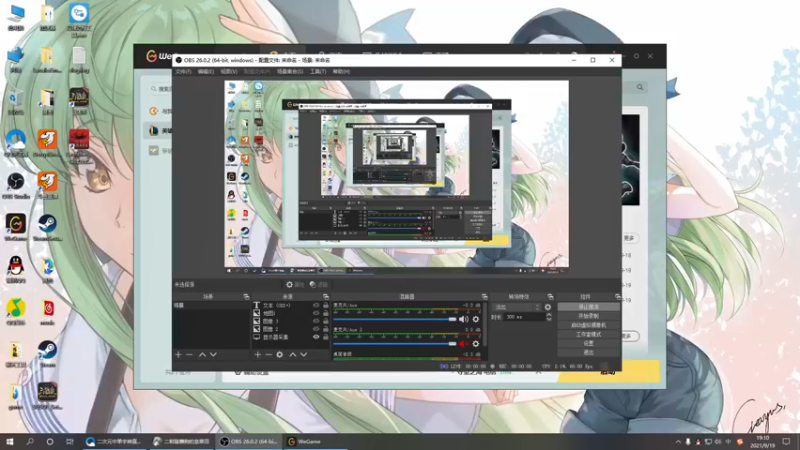
Task: Open the OBS Studio desktop shortcut
Action: (16, 185)
